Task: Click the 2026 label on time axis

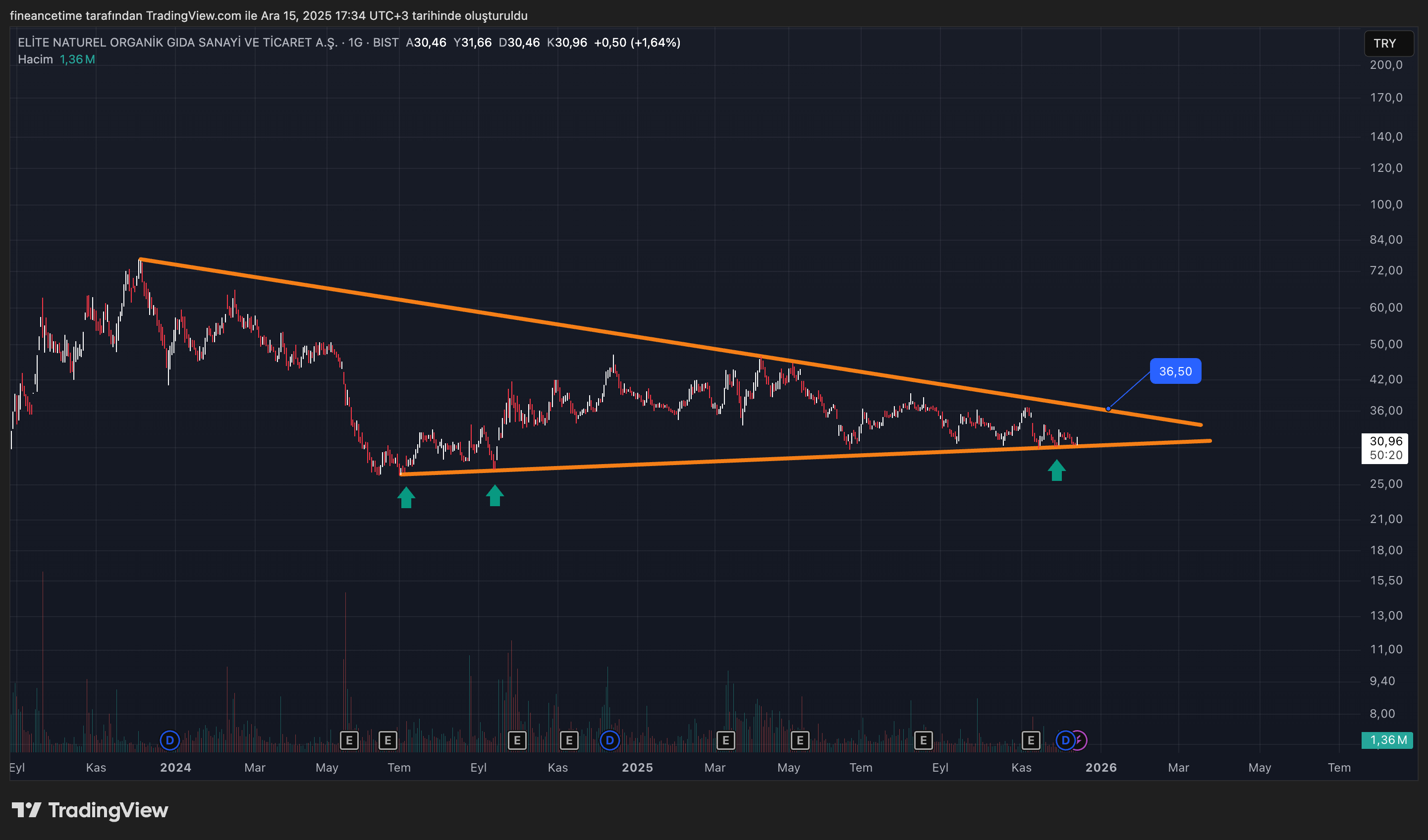Action: point(1100,768)
